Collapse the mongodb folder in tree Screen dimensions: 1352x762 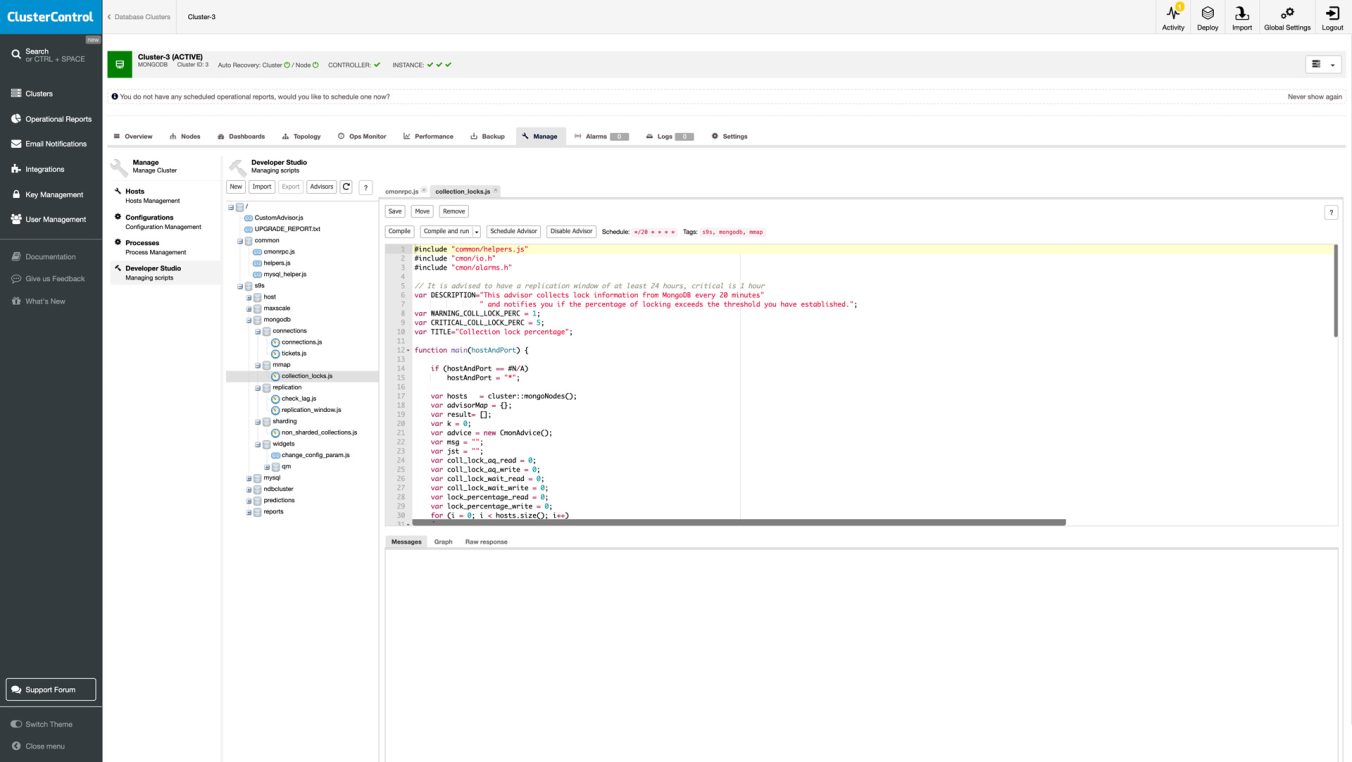coord(249,320)
